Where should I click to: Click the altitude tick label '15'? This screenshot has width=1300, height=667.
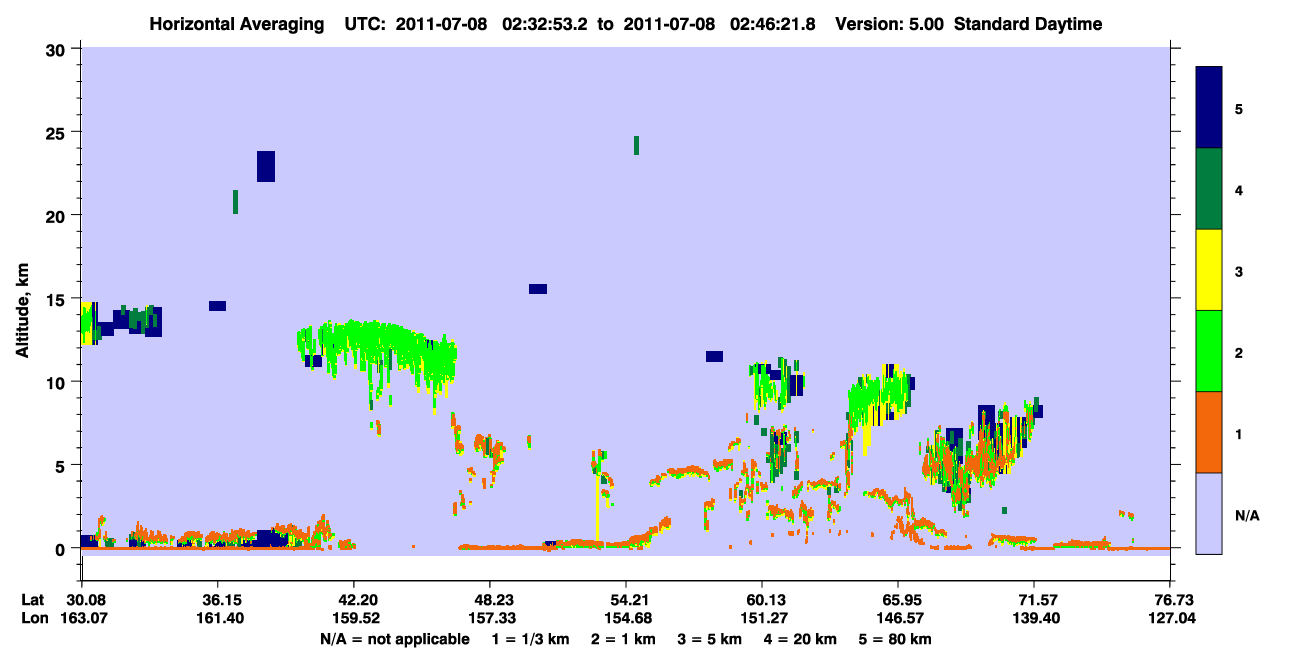pyautogui.click(x=57, y=299)
